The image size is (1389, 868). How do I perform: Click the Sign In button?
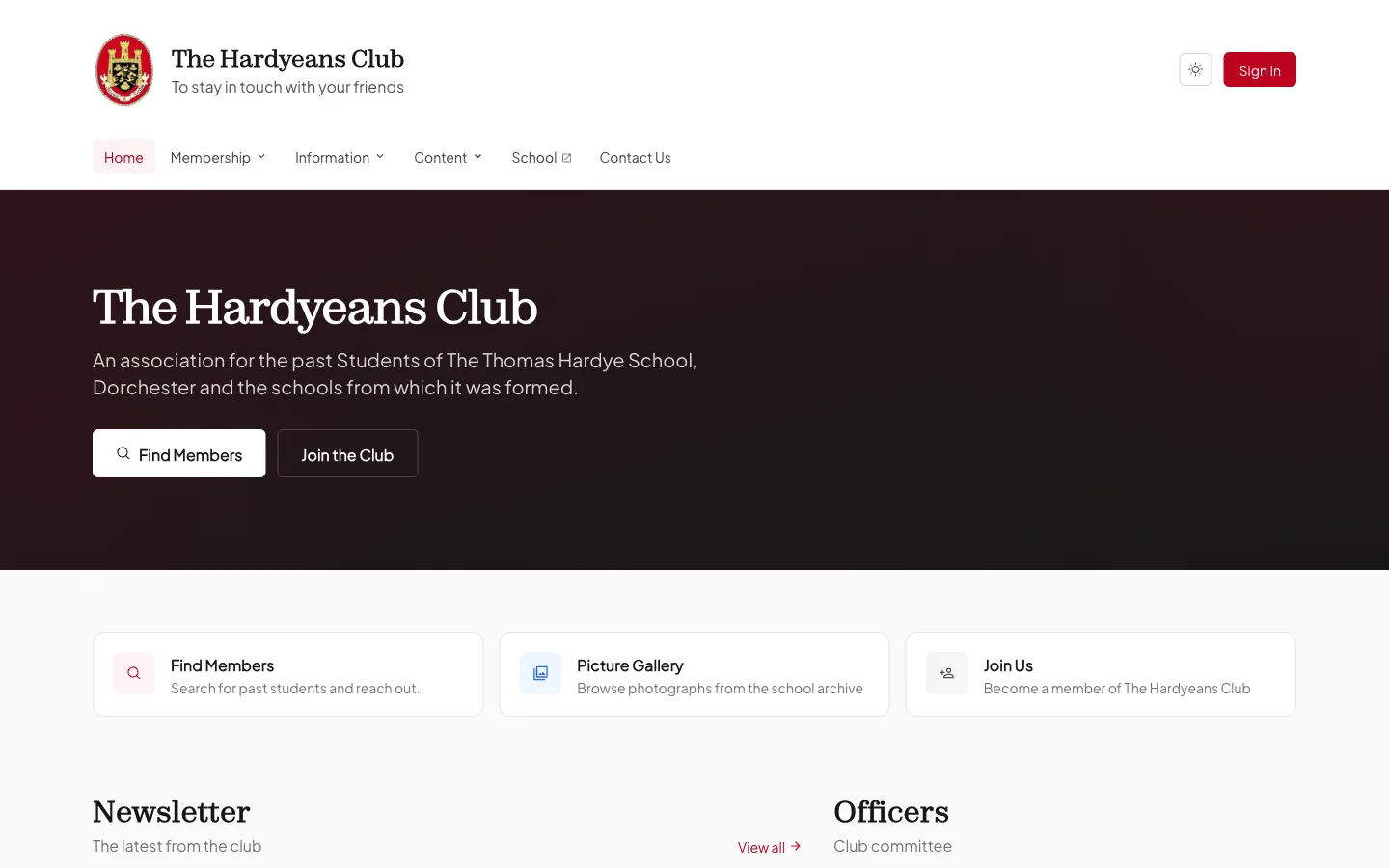click(1260, 69)
